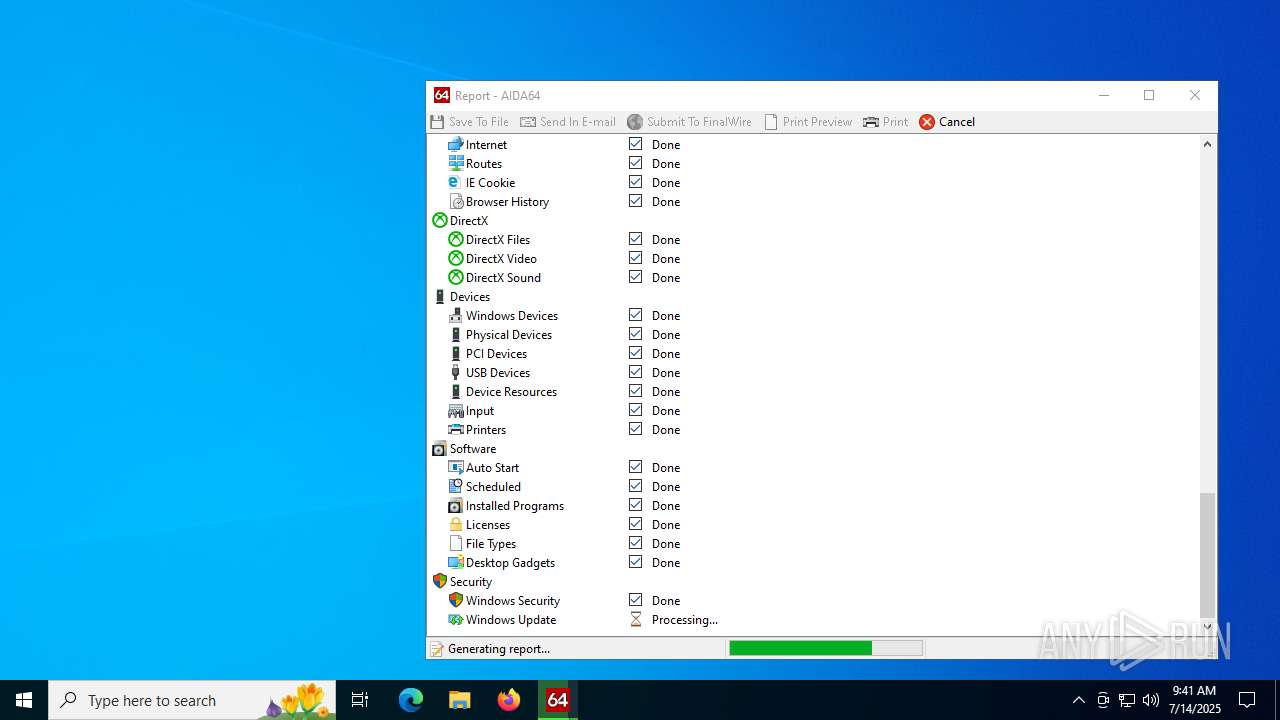Viewport: 1280px width, 720px height.
Task: Toggle the Printers Done checkbox
Action: coord(635,429)
